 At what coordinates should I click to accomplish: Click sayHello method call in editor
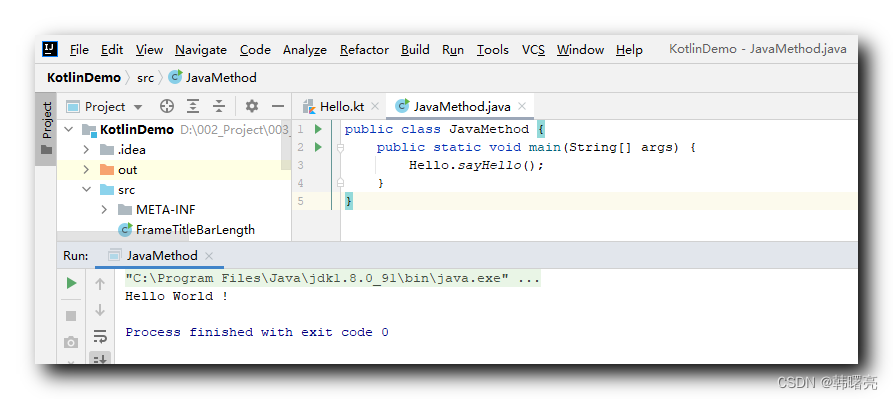(x=490, y=166)
